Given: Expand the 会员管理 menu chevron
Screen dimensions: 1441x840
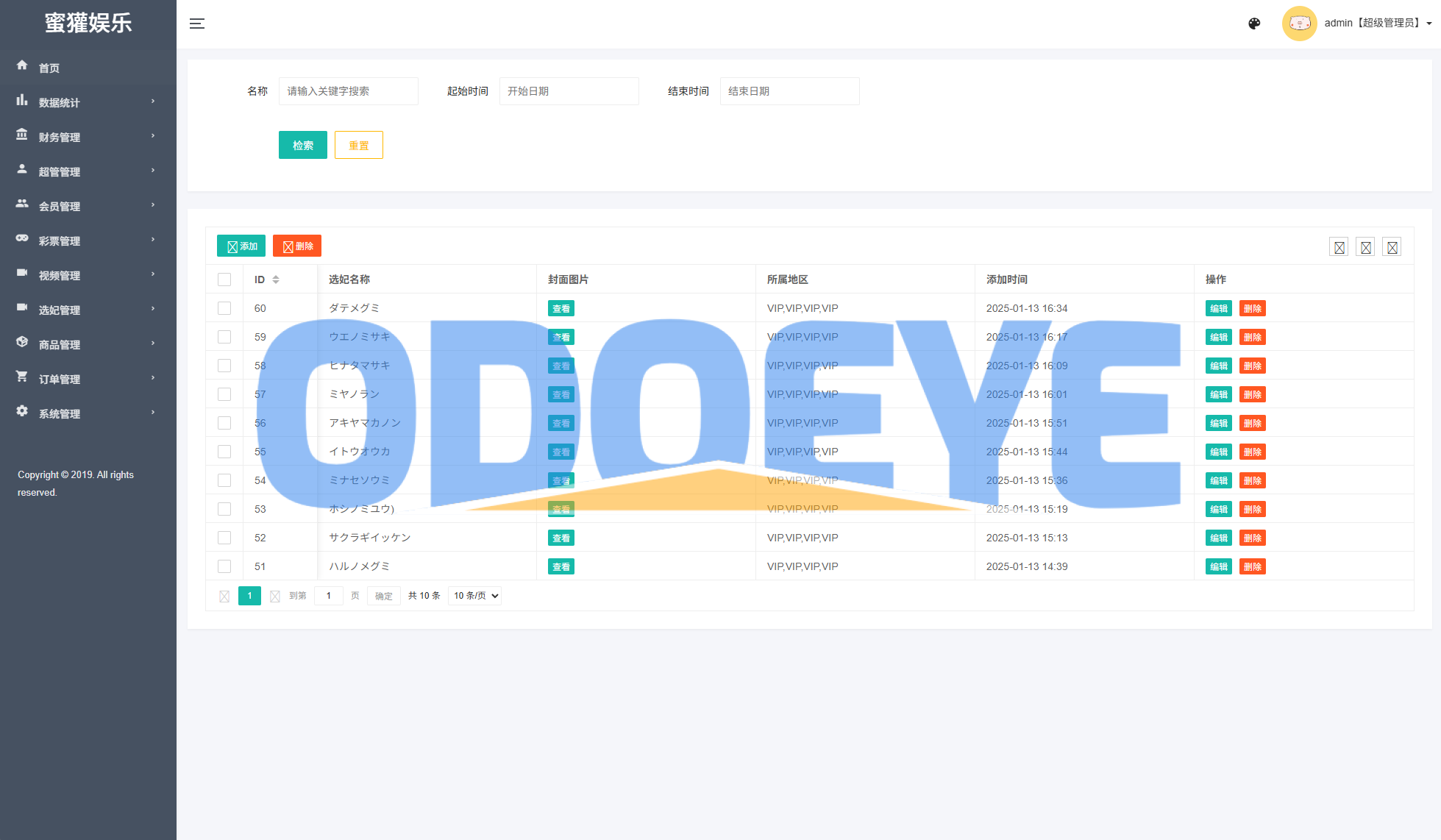Looking at the screenshot, I should 153,205.
